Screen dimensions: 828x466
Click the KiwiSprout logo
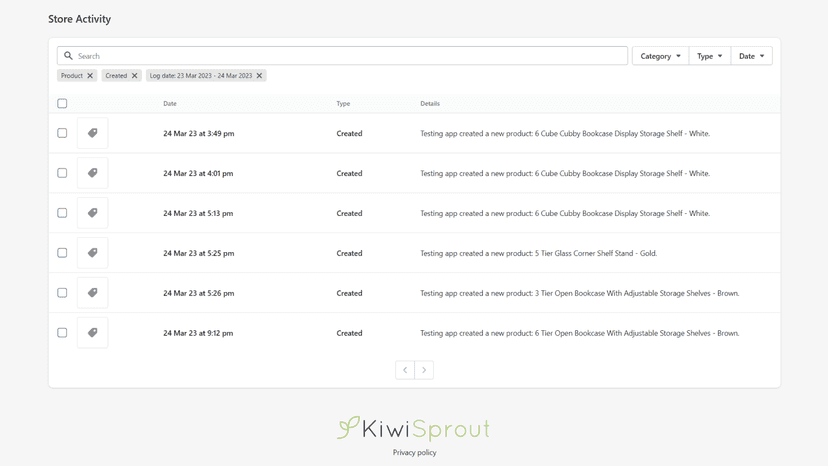coord(413,428)
